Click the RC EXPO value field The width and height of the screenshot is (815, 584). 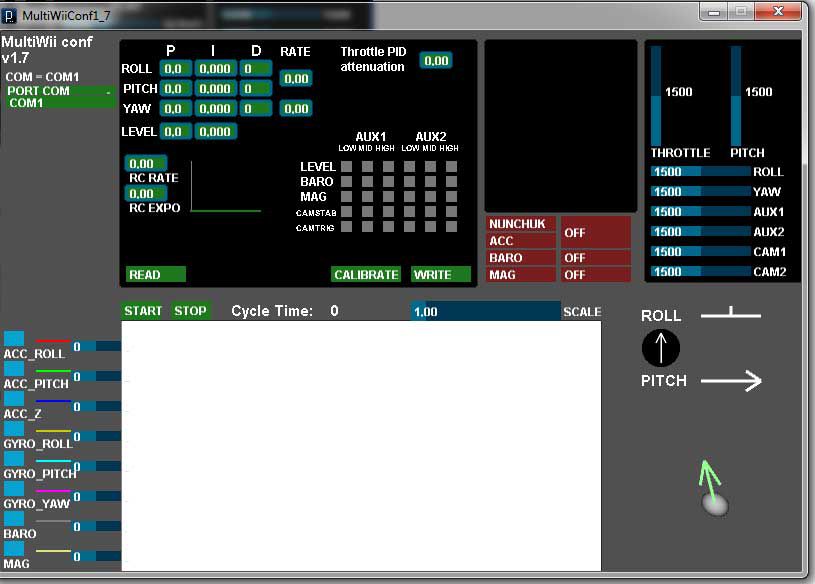click(x=146, y=194)
